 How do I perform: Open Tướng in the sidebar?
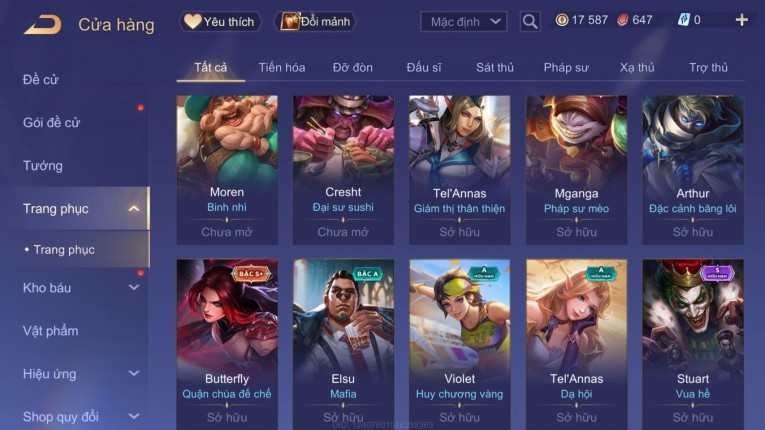(43, 166)
